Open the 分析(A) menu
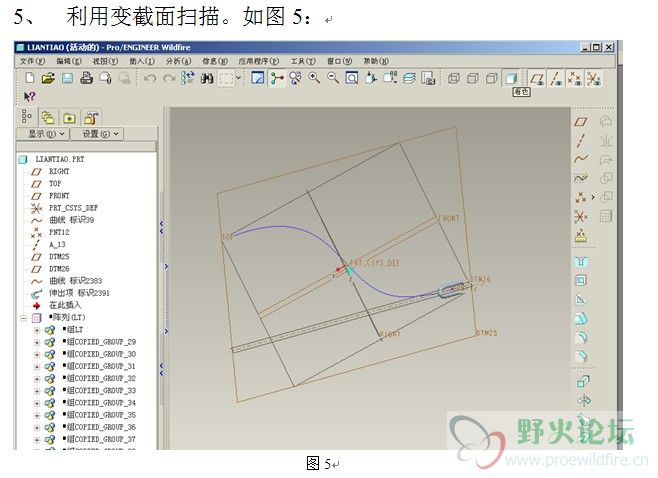The width and height of the screenshot is (658, 478). [x=178, y=61]
